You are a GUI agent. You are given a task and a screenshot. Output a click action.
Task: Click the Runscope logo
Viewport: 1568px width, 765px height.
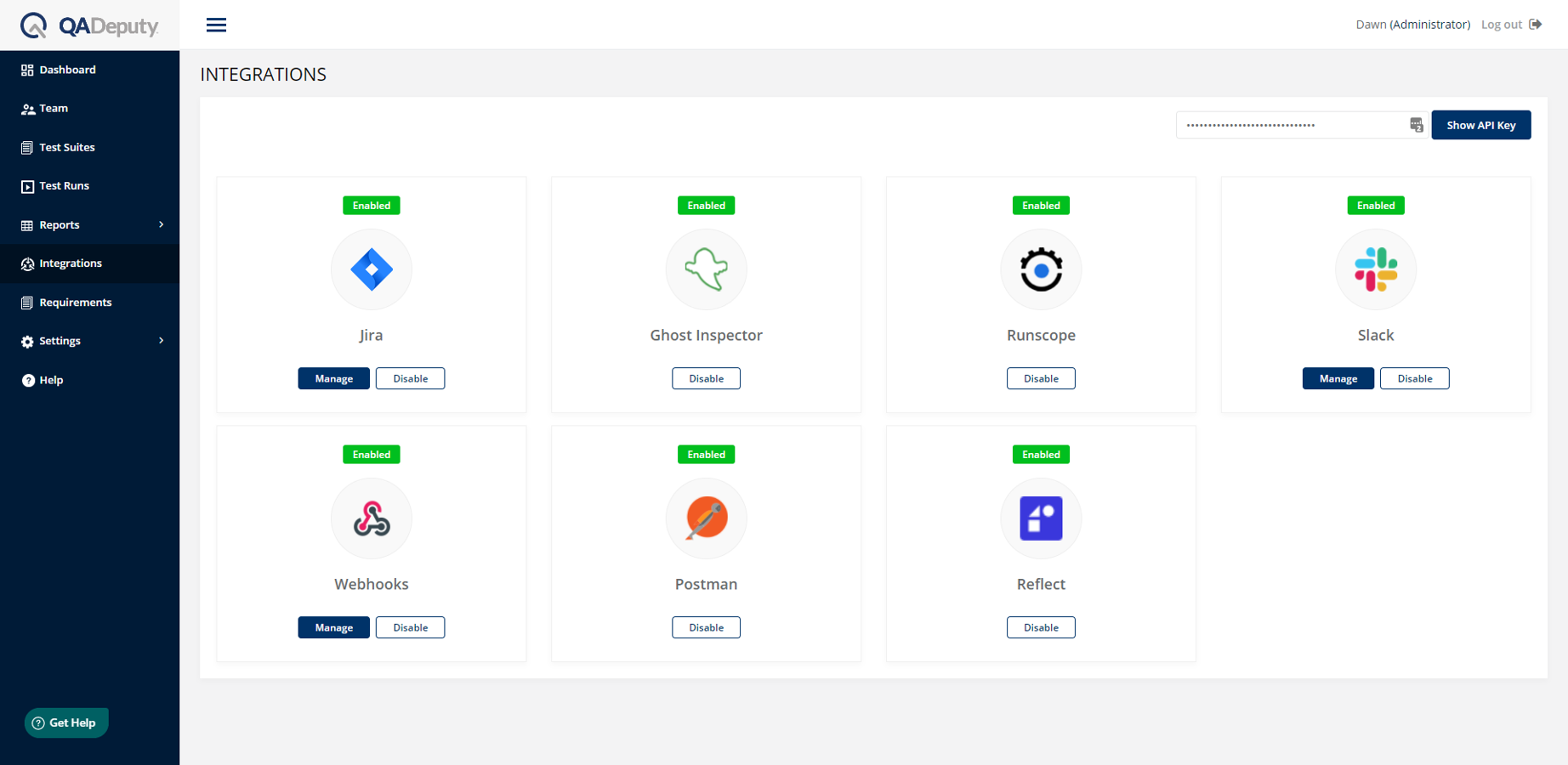coord(1041,269)
